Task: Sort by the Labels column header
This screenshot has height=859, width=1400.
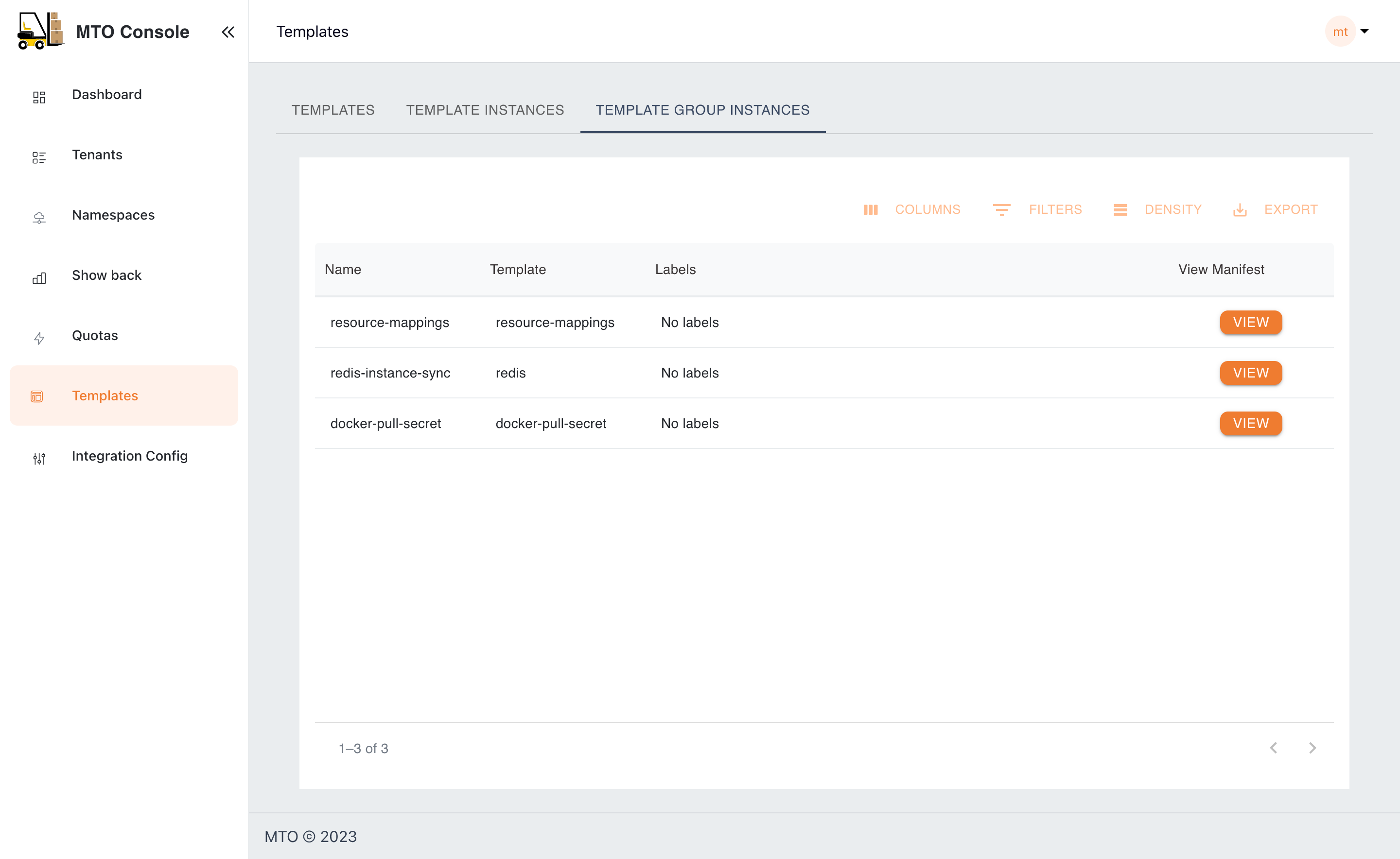Action: point(675,269)
